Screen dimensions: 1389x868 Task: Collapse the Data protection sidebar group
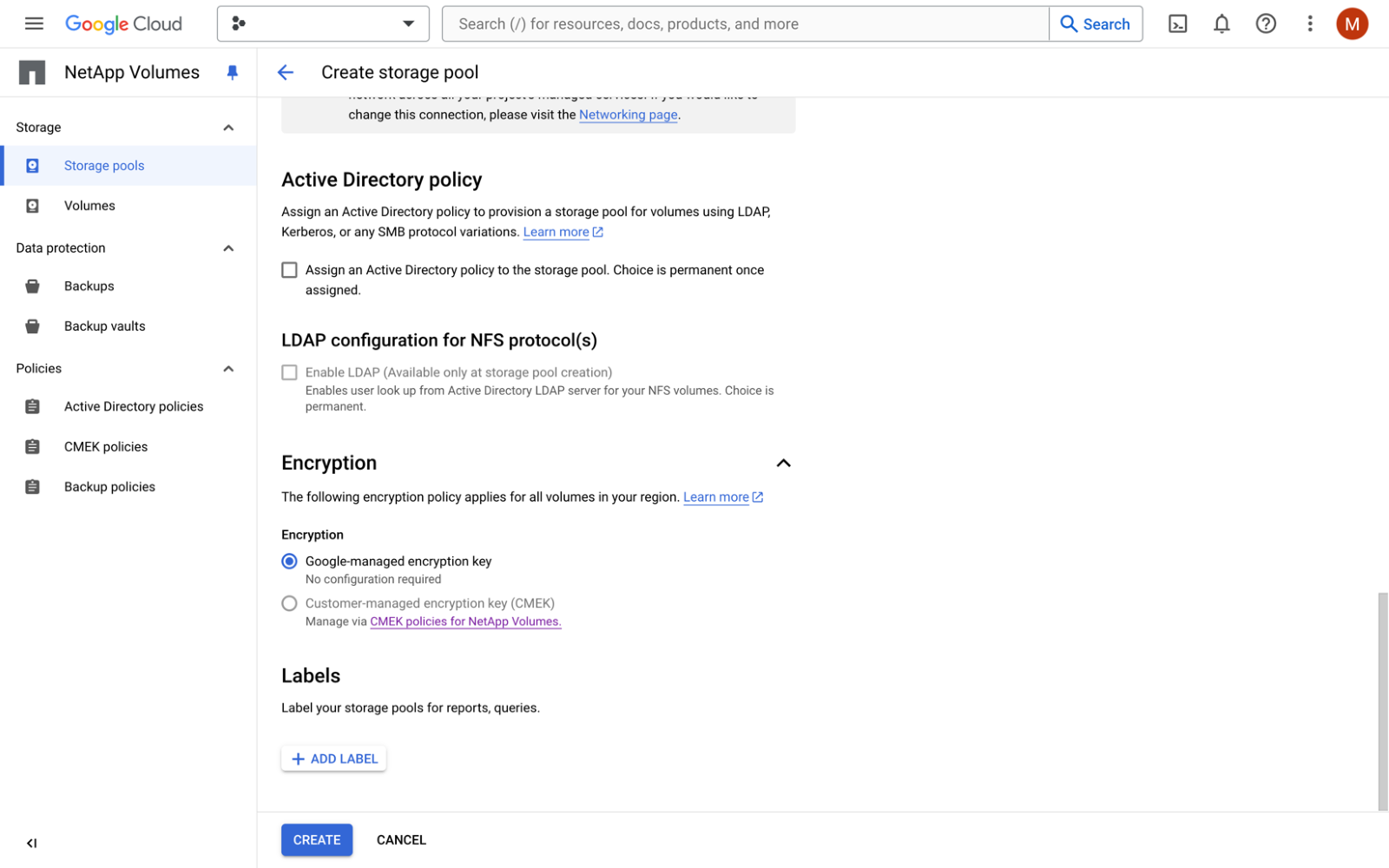coord(228,248)
